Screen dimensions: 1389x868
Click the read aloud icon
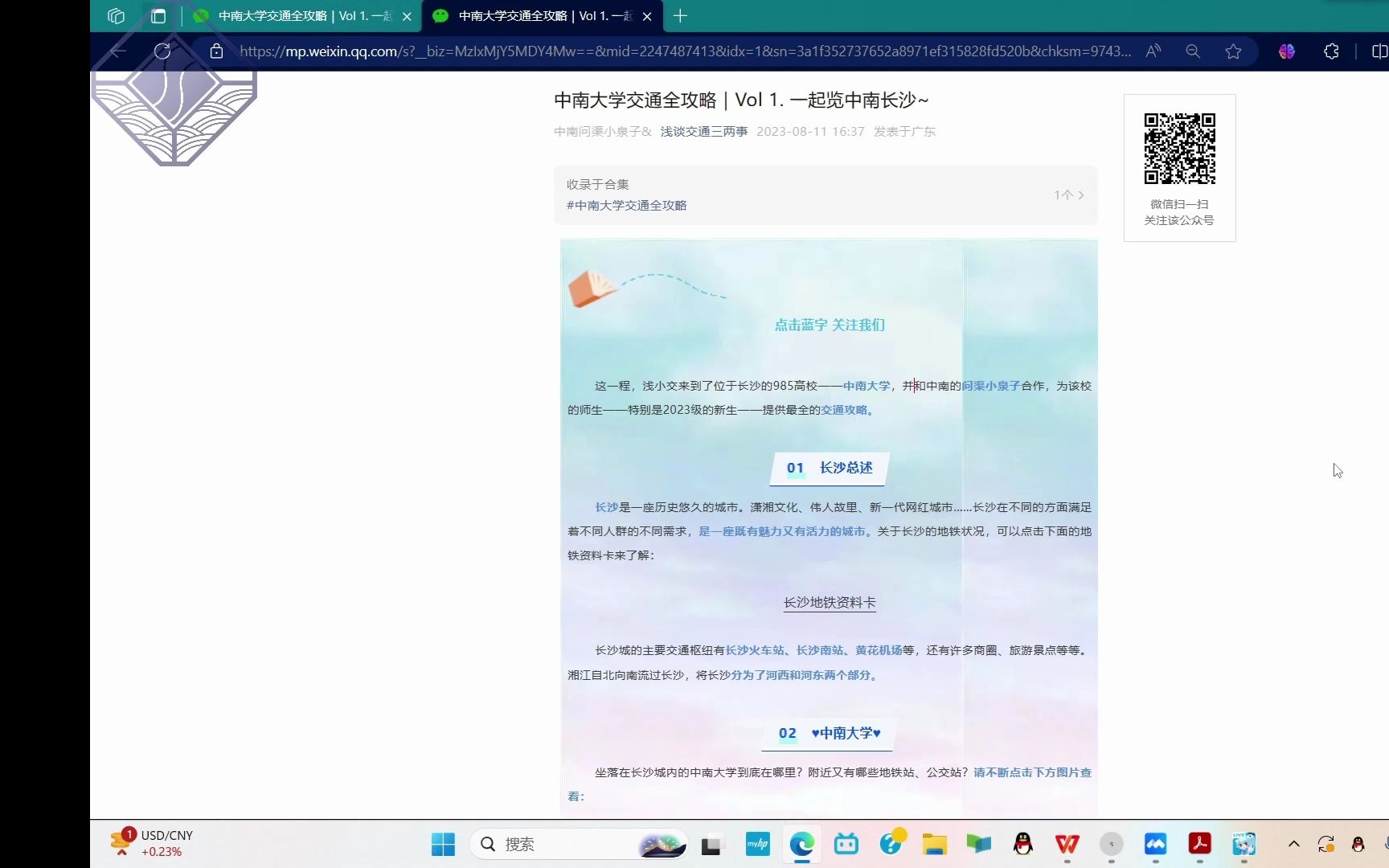[x=1153, y=51]
